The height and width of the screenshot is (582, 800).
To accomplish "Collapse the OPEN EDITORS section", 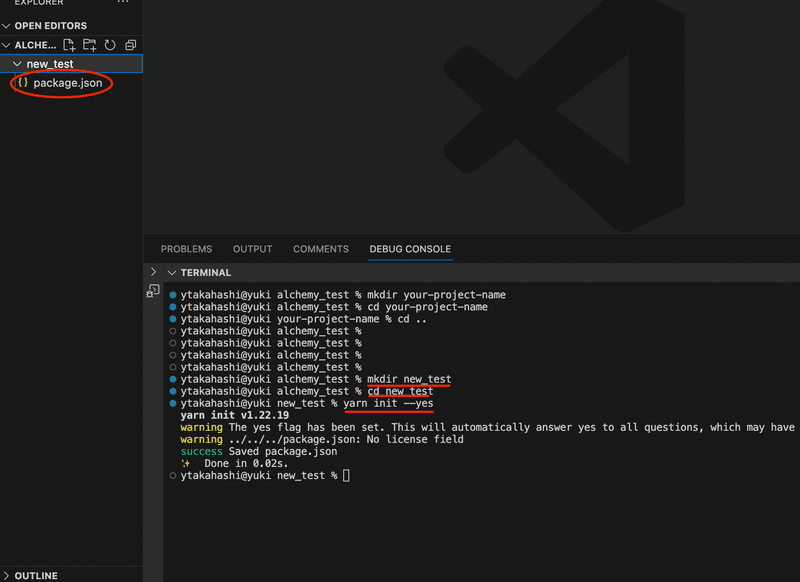I will coord(8,25).
